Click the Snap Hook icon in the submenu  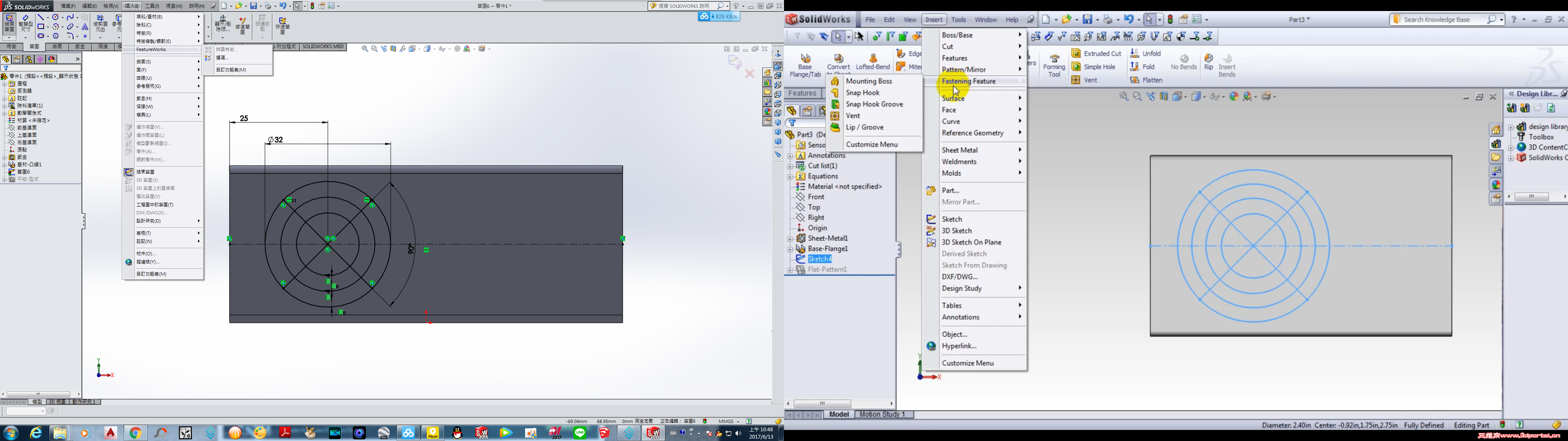(x=835, y=93)
